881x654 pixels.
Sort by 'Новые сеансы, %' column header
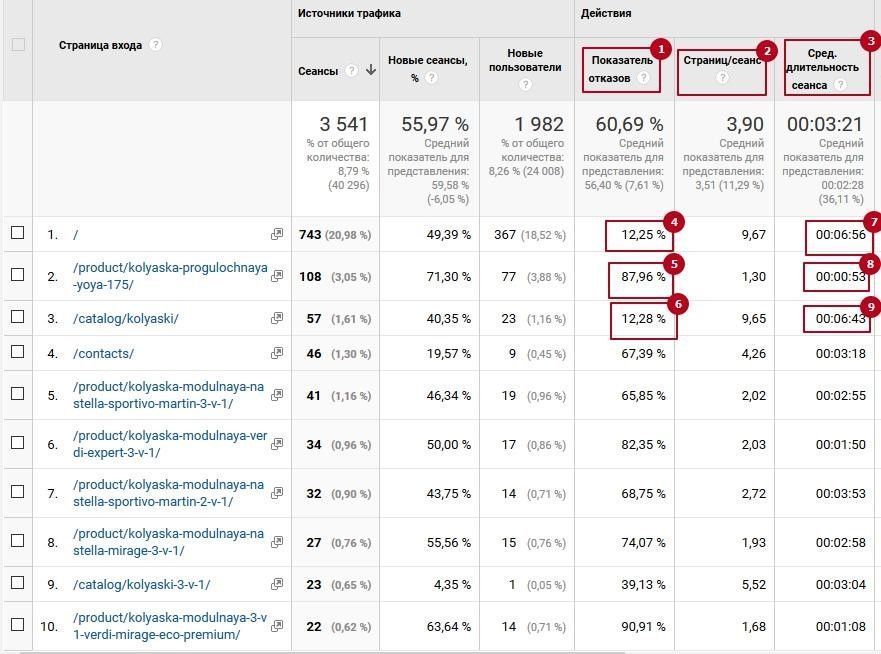(427, 61)
